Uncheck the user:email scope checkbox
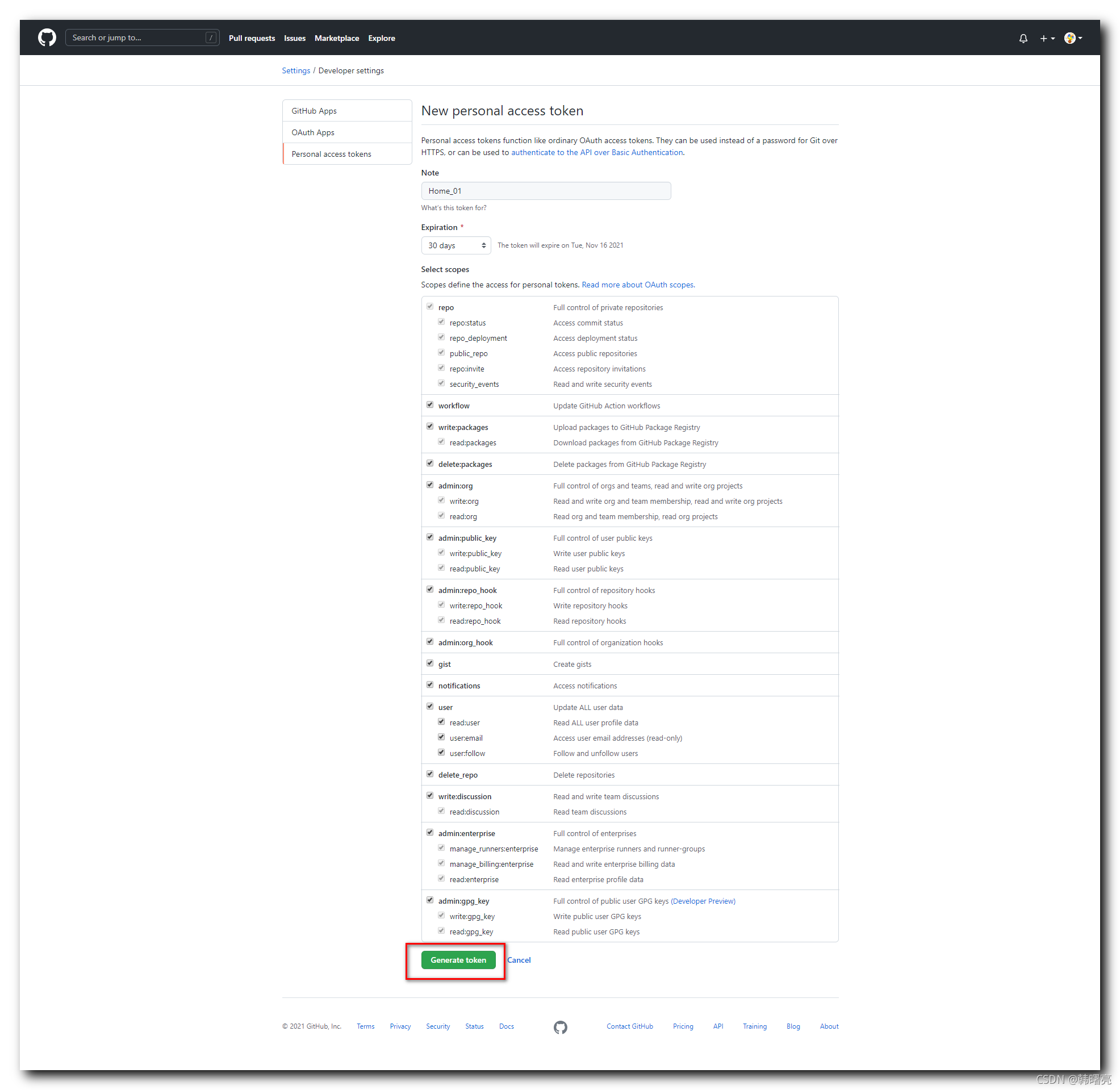This screenshot has height=1090, width=1120. click(441, 737)
